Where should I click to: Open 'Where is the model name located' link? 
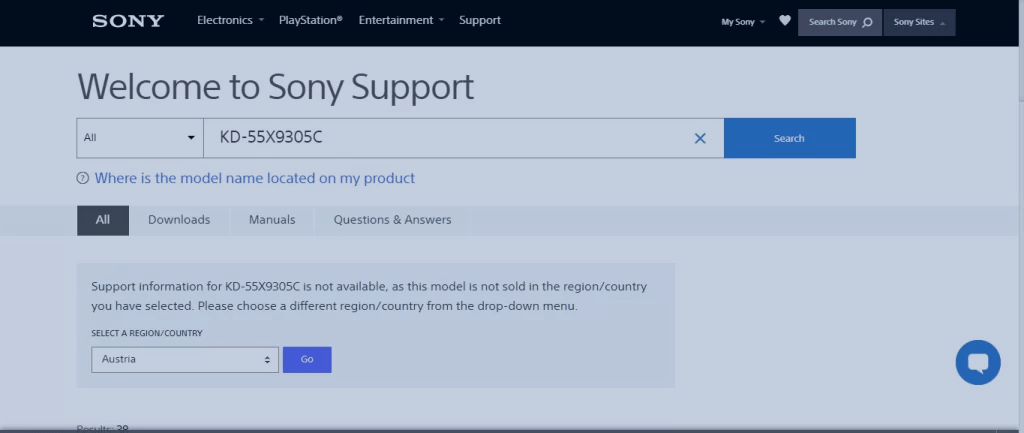255,178
